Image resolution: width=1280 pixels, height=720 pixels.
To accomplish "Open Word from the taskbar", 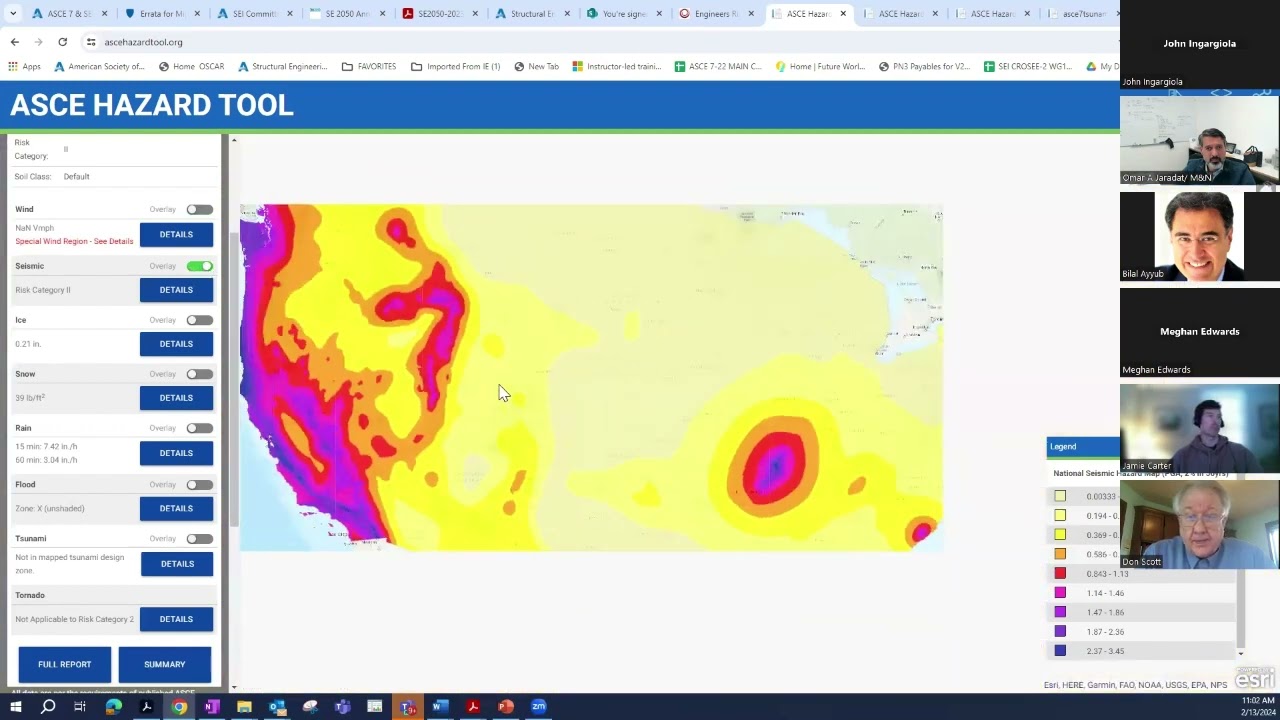I will click(440, 707).
